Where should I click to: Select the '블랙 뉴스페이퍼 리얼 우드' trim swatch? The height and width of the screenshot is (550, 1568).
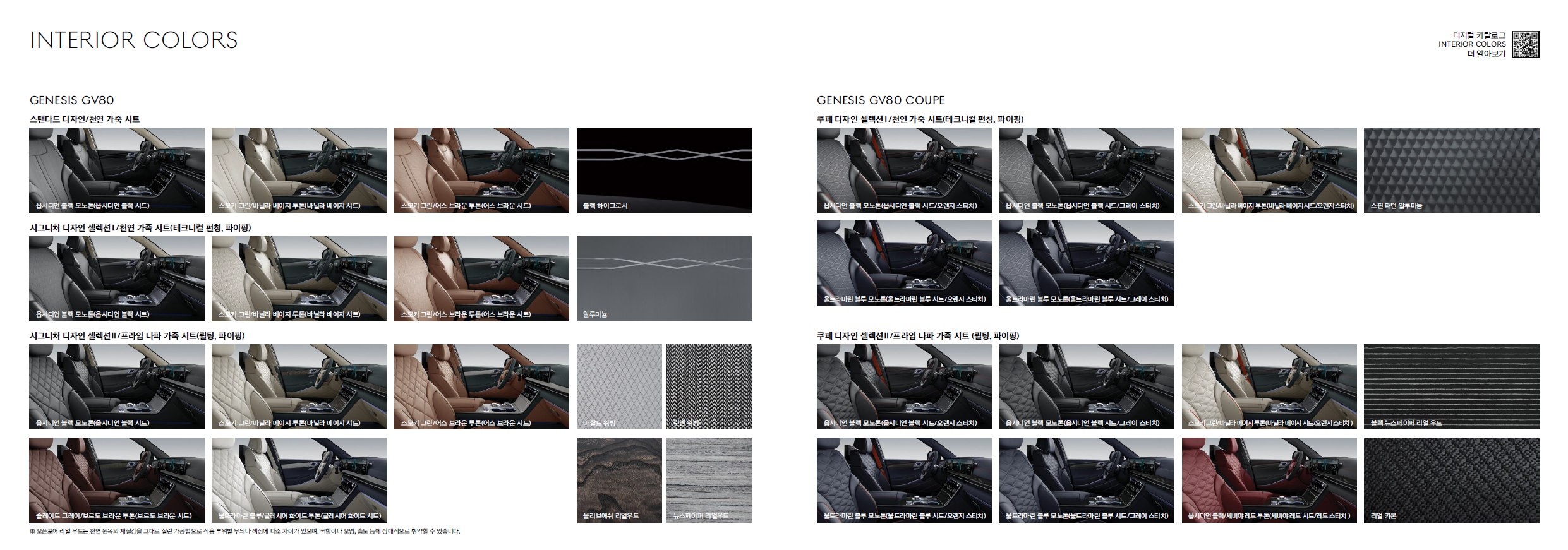[x=1452, y=386]
